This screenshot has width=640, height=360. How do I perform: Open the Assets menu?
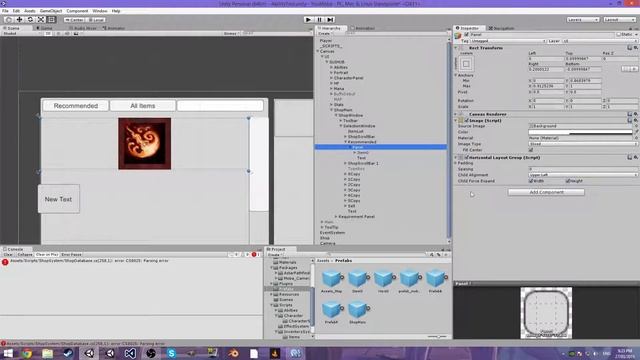click(30, 11)
